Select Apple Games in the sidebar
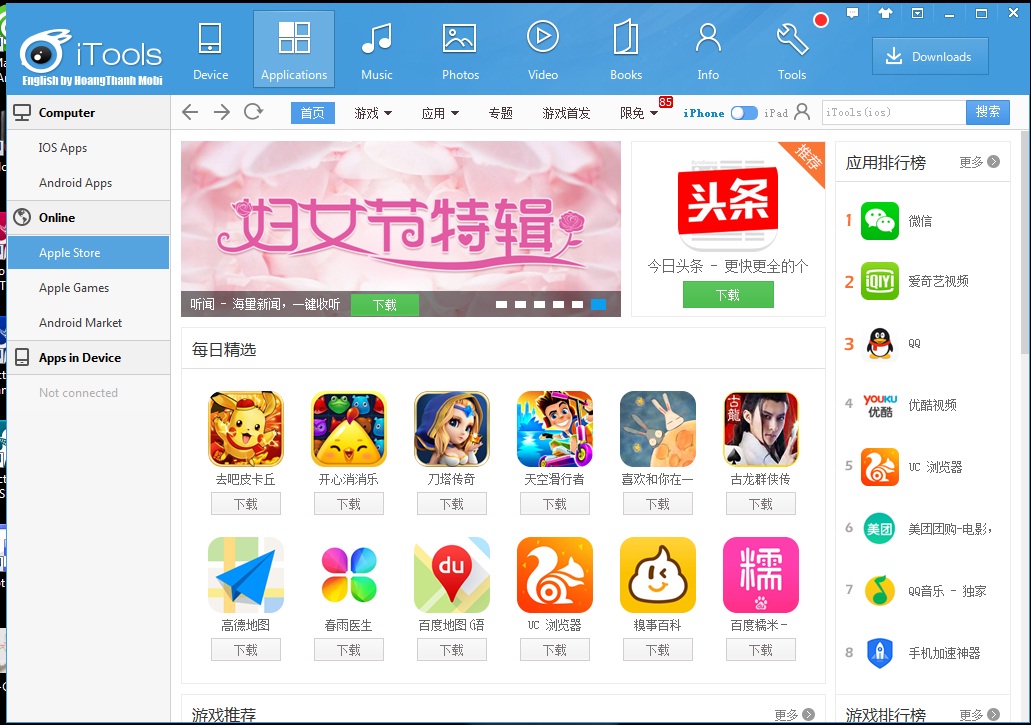 (88, 287)
